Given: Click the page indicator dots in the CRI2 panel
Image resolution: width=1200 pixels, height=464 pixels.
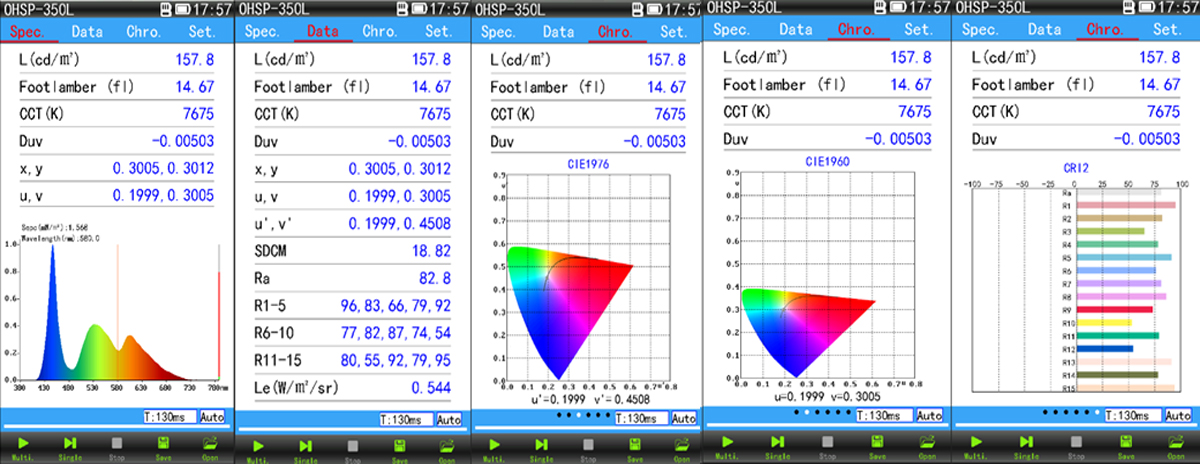Looking at the screenshot, I should point(1072,410).
